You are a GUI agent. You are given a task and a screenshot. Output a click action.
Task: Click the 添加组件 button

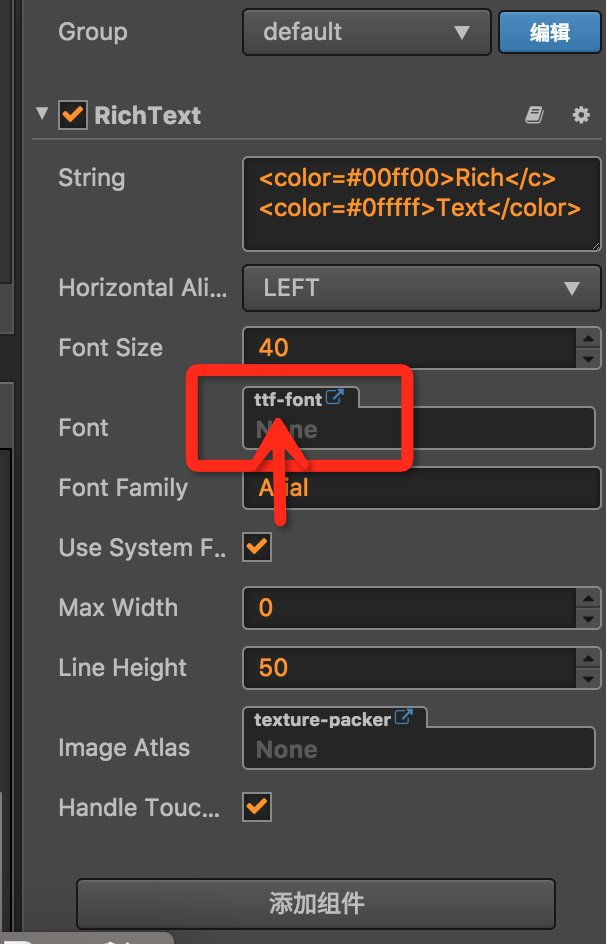tap(316, 904)
